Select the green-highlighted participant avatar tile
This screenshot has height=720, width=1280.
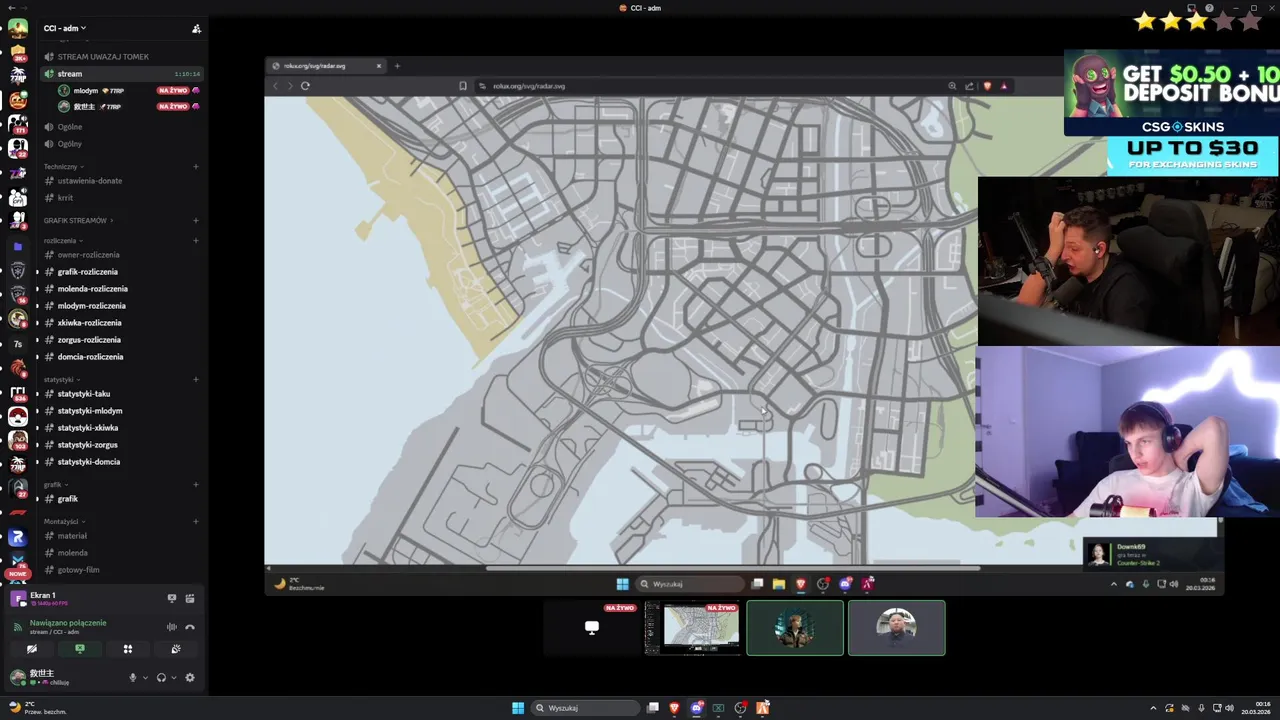[x=795, y=628]
